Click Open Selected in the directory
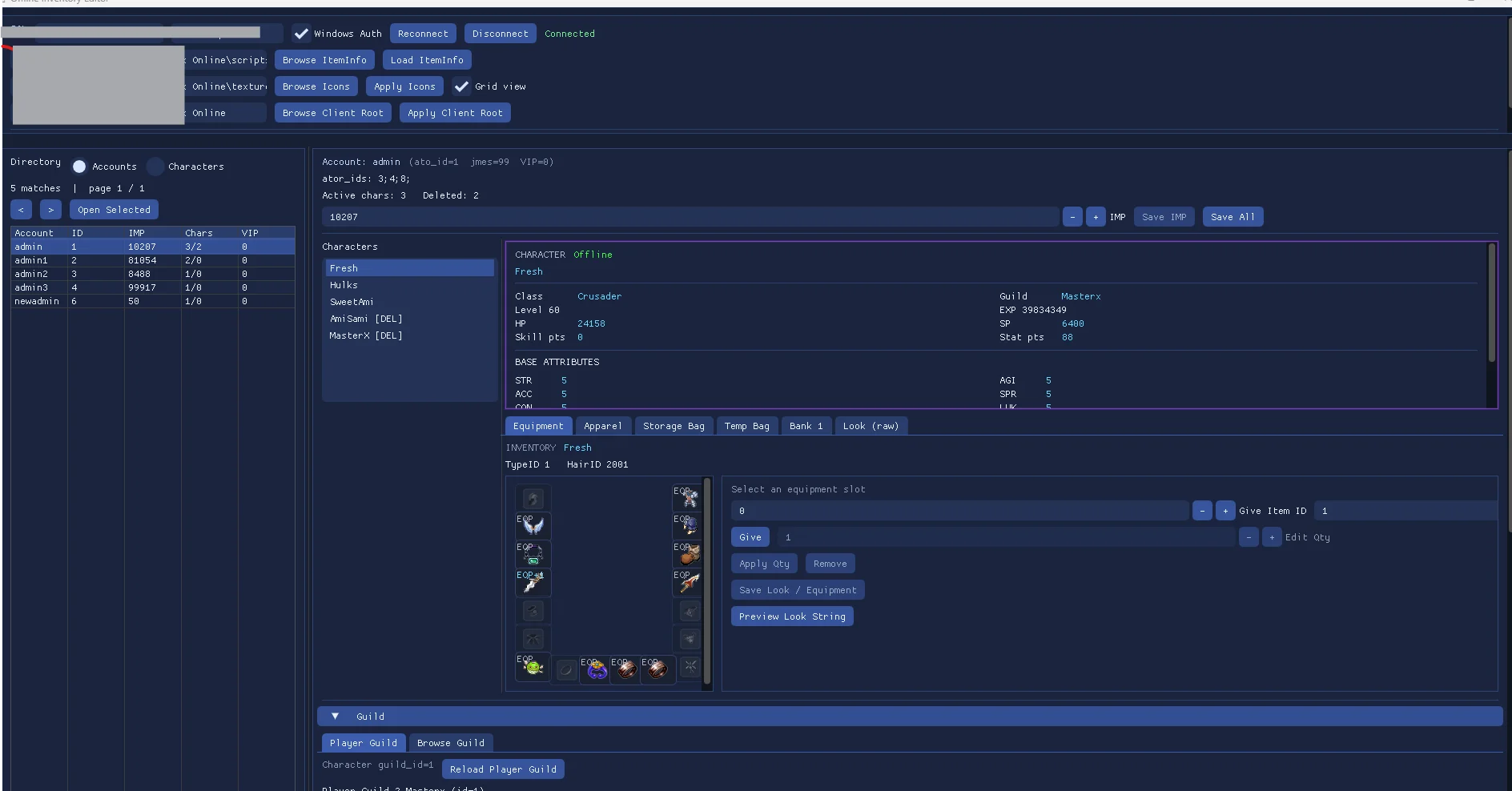Image resolution: width=1512 pixels, height=791 pixels. (x=114, y=210)
